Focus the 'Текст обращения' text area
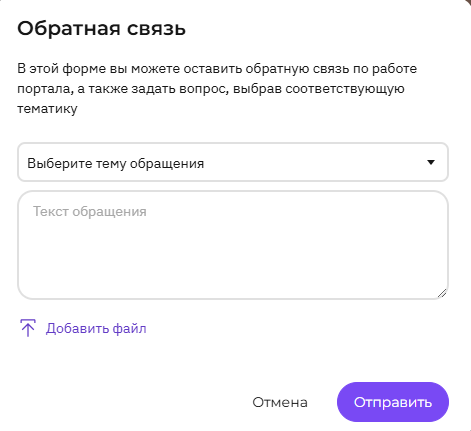The image size is (471, 431). pos(233,245)
